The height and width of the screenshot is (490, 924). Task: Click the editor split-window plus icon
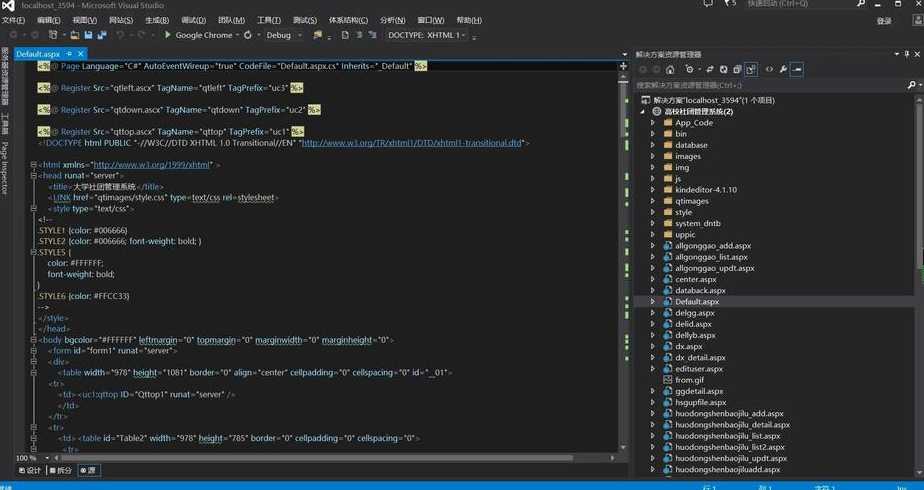[x=623, y=66]
